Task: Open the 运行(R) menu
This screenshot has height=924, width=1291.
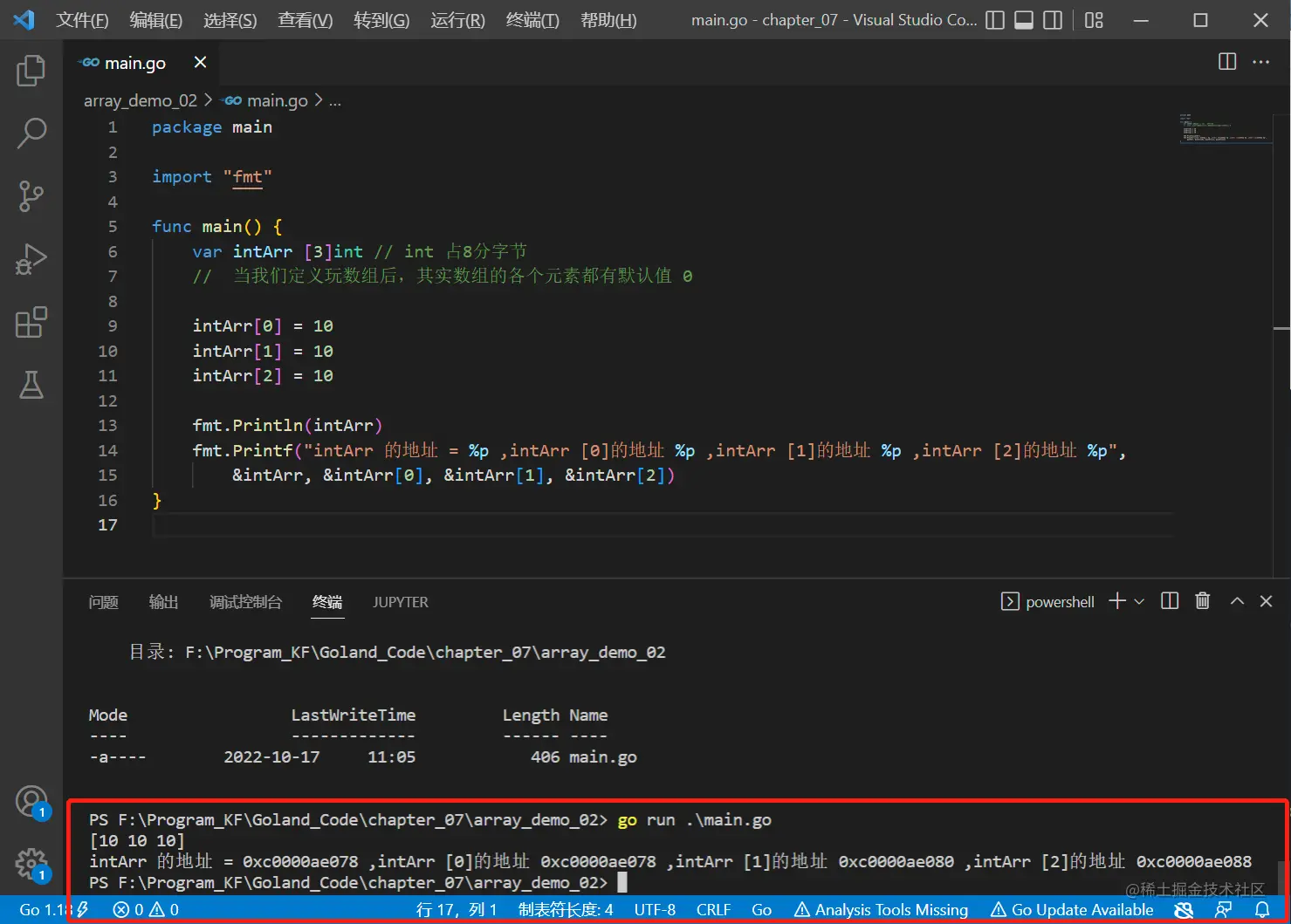Action: coord(457,20)
